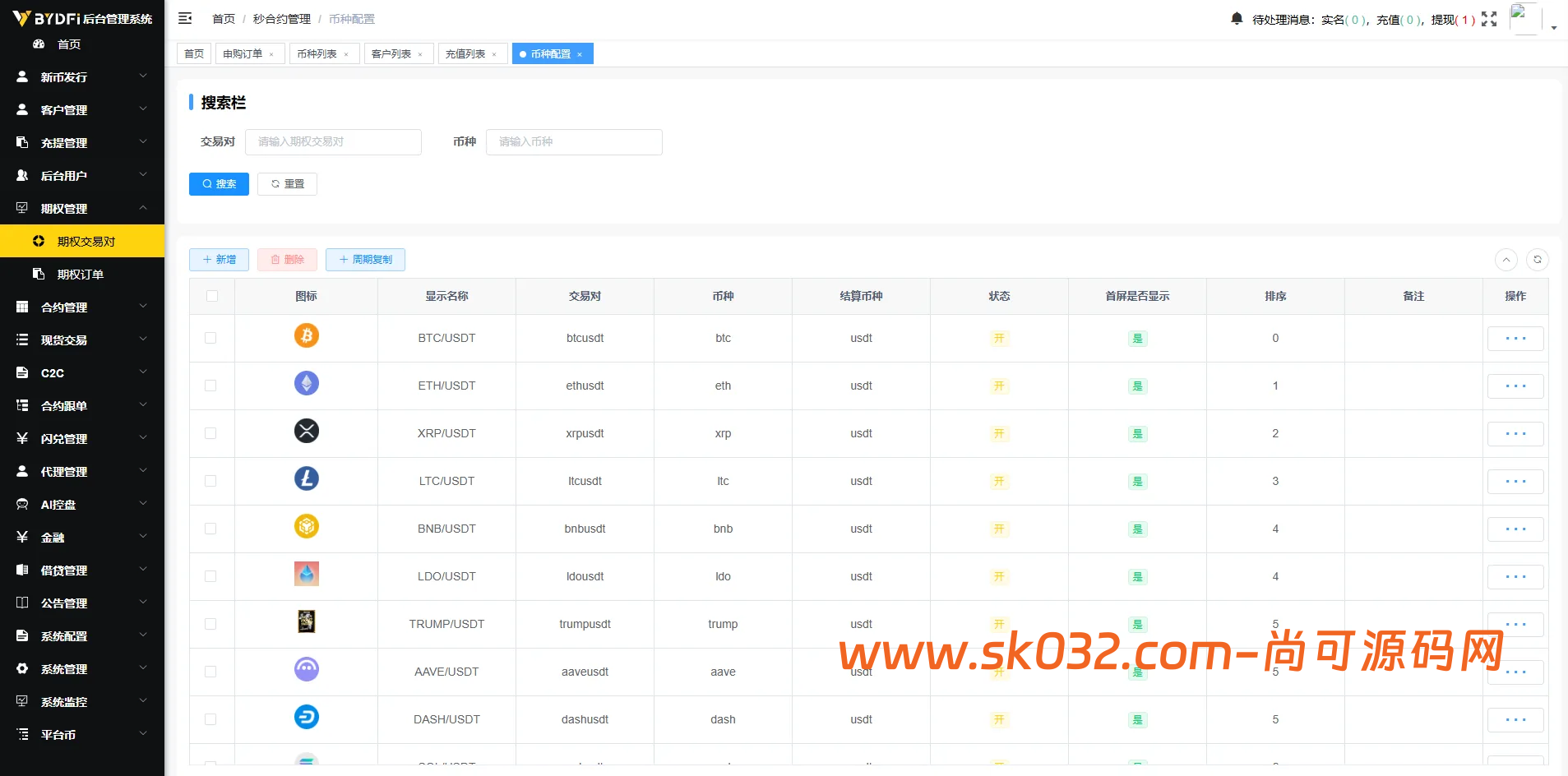Screen dimensions: 1568x776
Task: Click the LDO coin icon
Action: pos(307,574)
